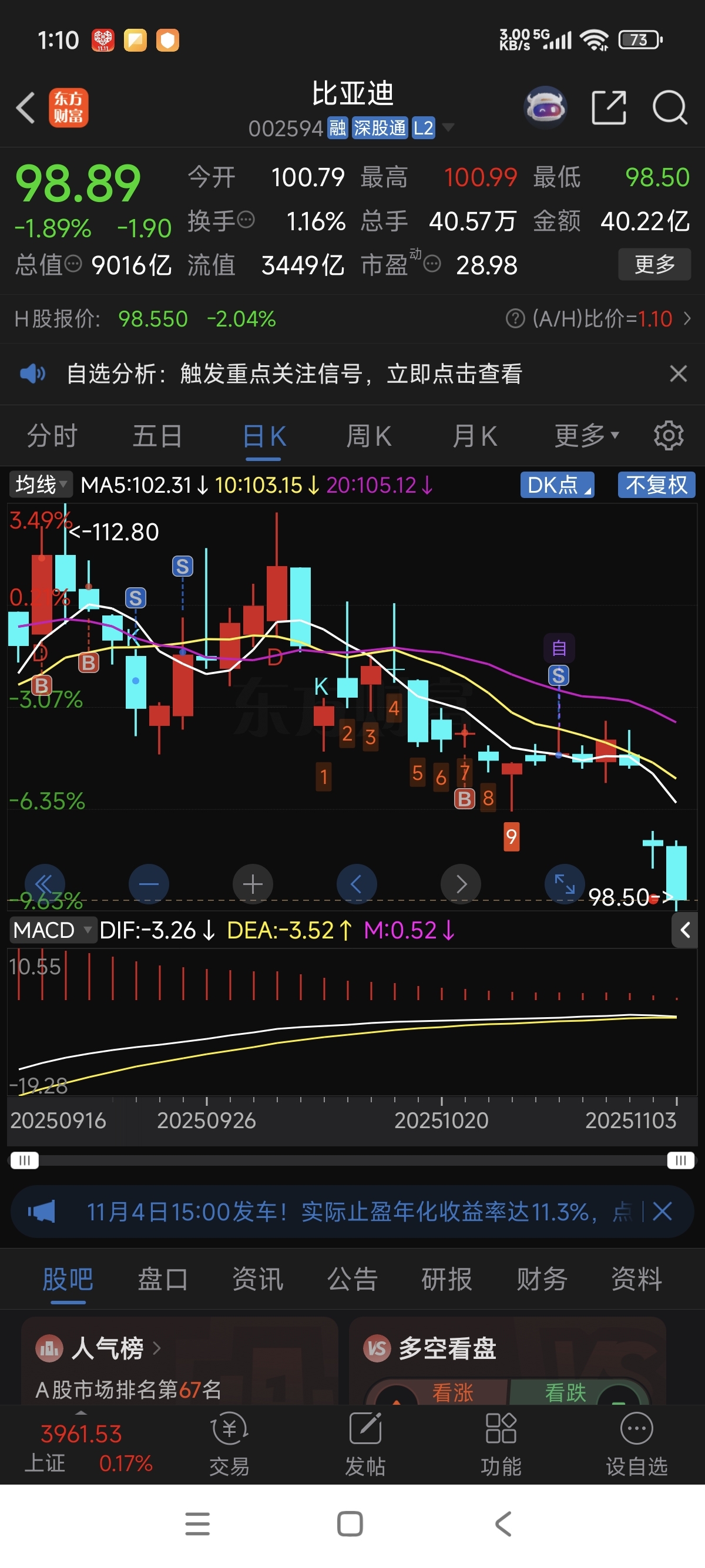Switch to 月K chart tab
The image size is (705, 1568).
pos(474,435)
